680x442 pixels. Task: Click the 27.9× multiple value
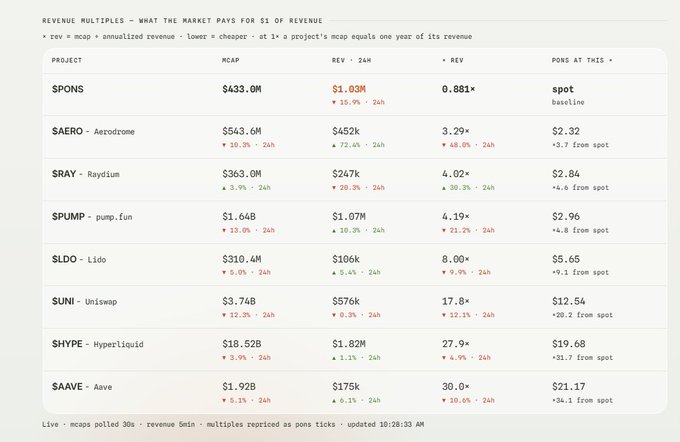456,344
